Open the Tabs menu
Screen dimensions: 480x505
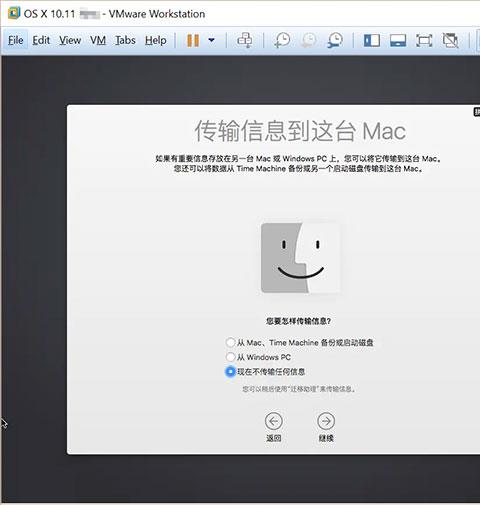[125, 40]
